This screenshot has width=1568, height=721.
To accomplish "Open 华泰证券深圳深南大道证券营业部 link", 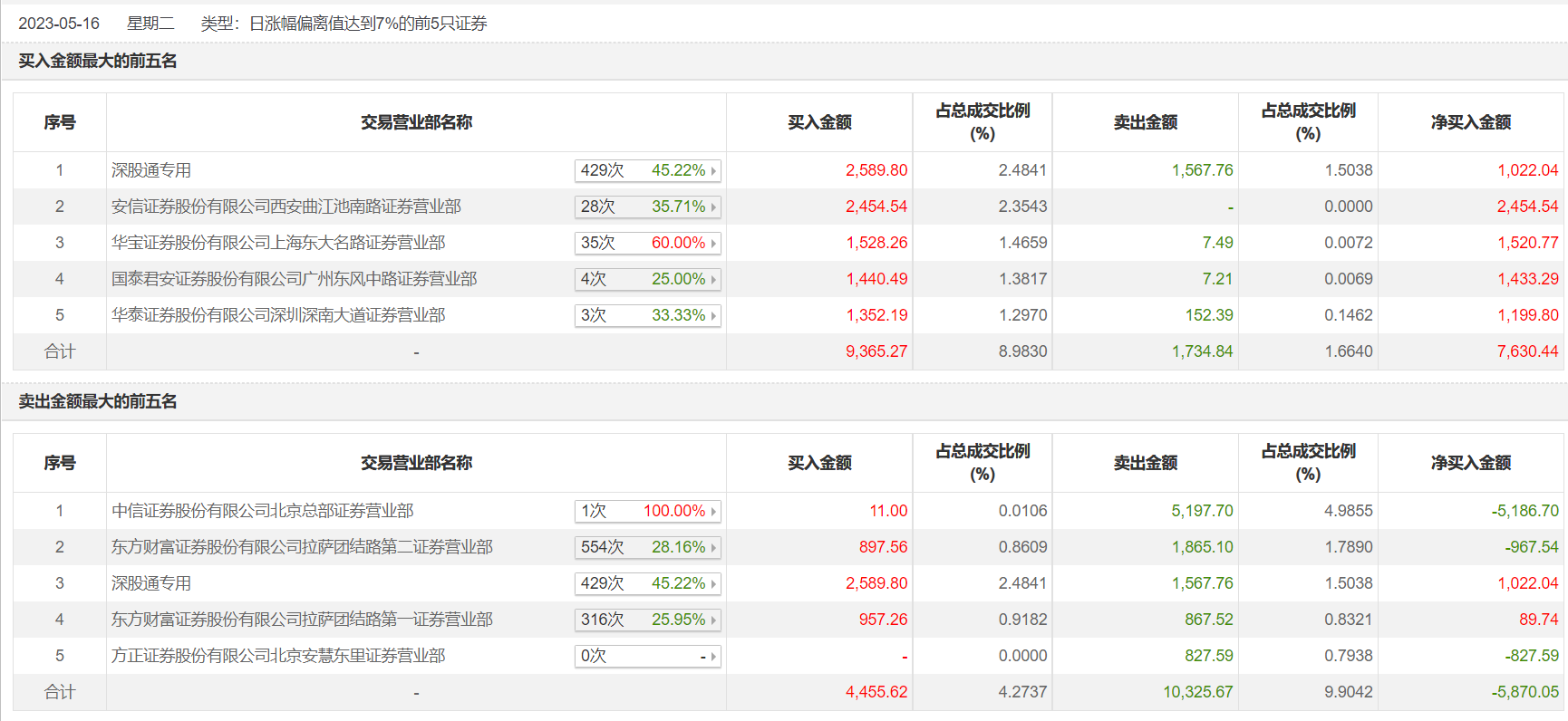I will click(278, 315).
